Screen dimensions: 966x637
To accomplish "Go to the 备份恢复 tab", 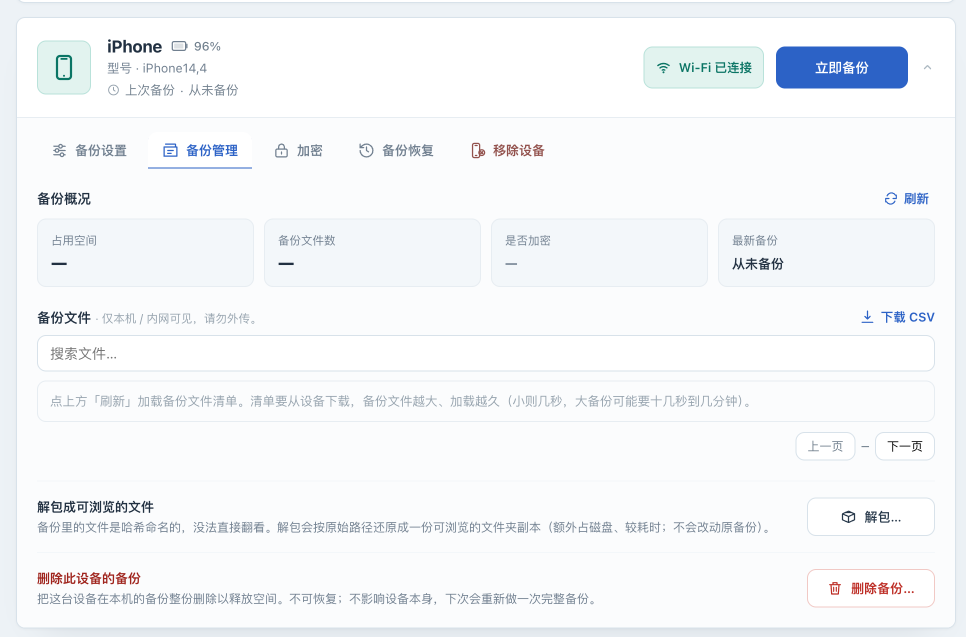I will (396, 150).
